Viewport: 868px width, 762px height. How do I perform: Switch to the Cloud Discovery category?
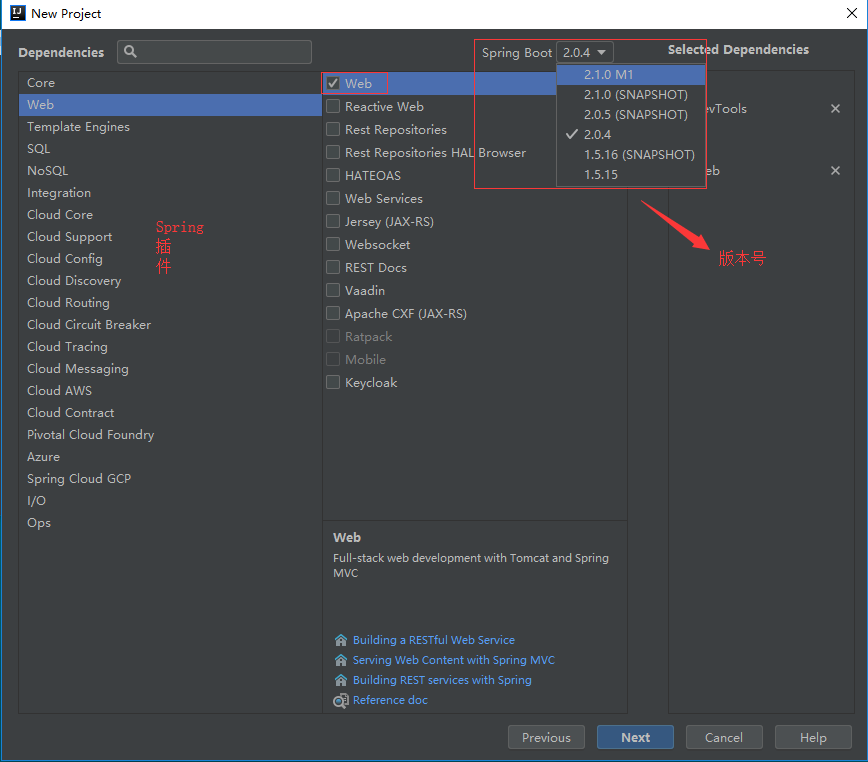click(73, 280)
